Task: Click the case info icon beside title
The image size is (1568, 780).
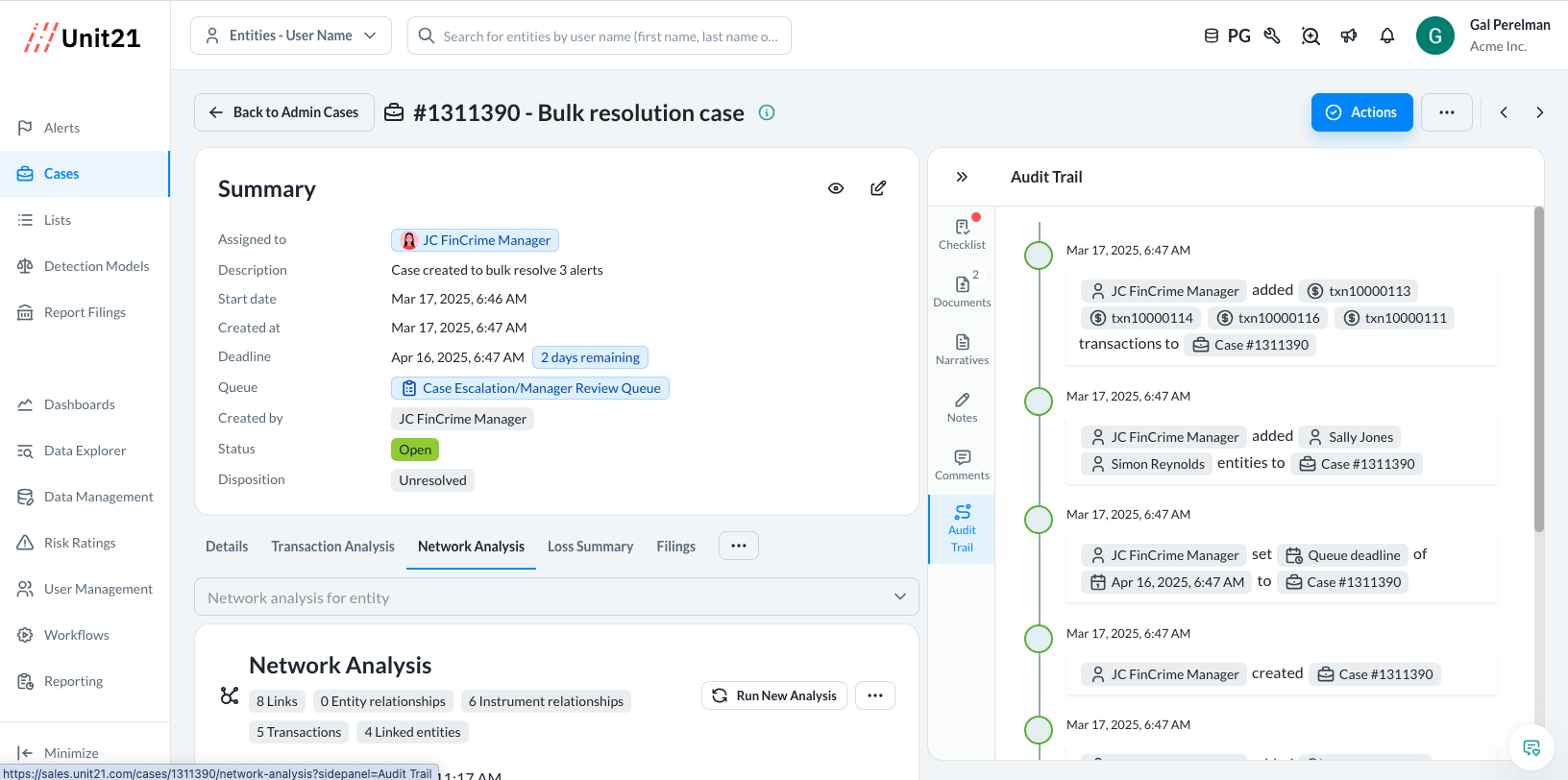Action: click(x=767, y=112)
